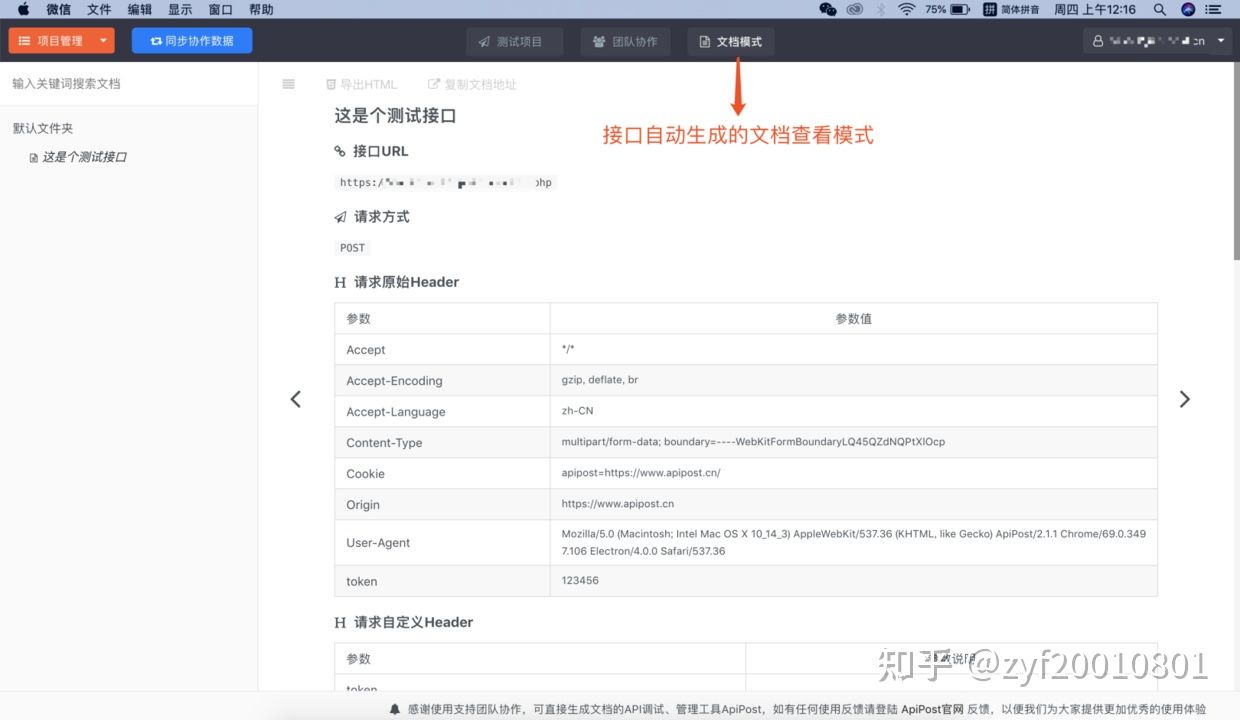1240x720 pixels.
Task: Click the bell icon in the footer notice
Action: click(396, 709)
